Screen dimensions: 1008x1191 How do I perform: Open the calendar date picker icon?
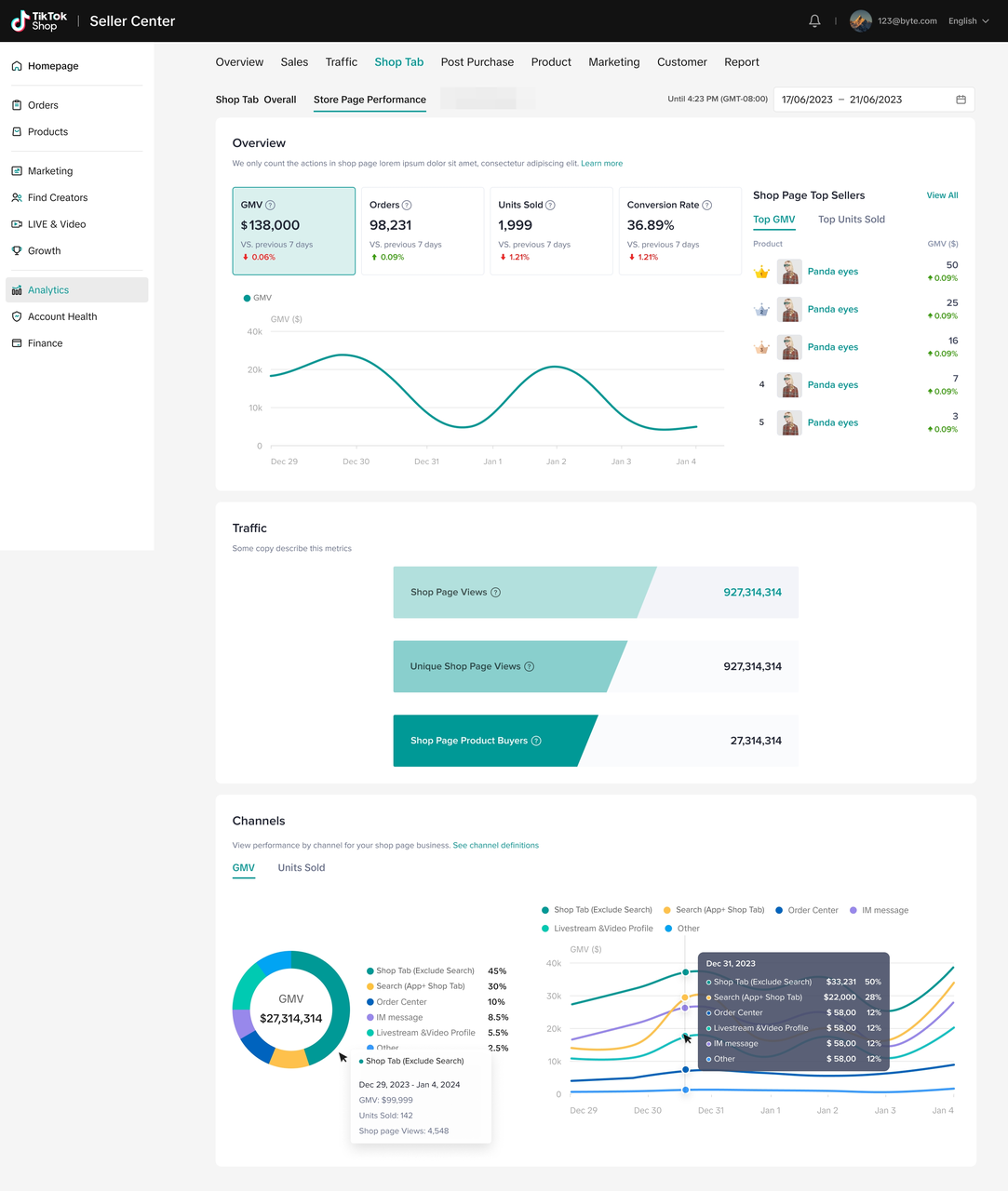coord(961,100)
